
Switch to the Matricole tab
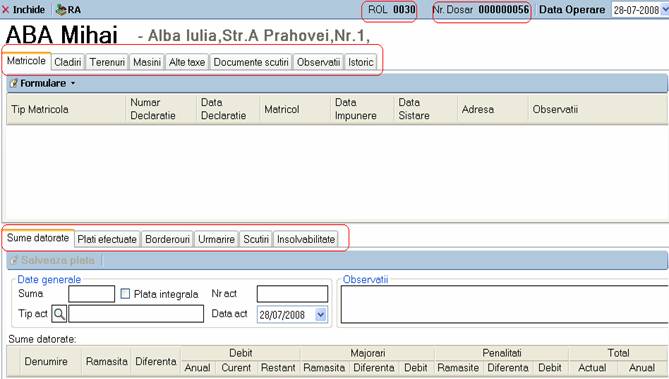tap(26, 61)
